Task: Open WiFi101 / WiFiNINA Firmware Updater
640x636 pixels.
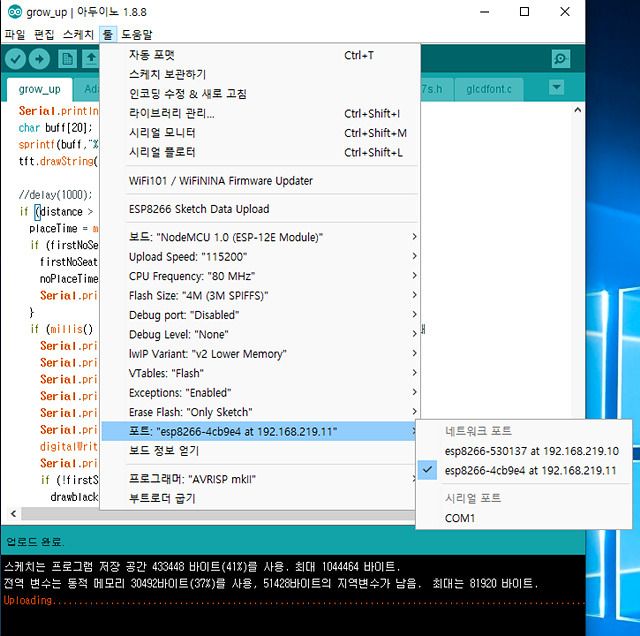Action: click(260, 180)
